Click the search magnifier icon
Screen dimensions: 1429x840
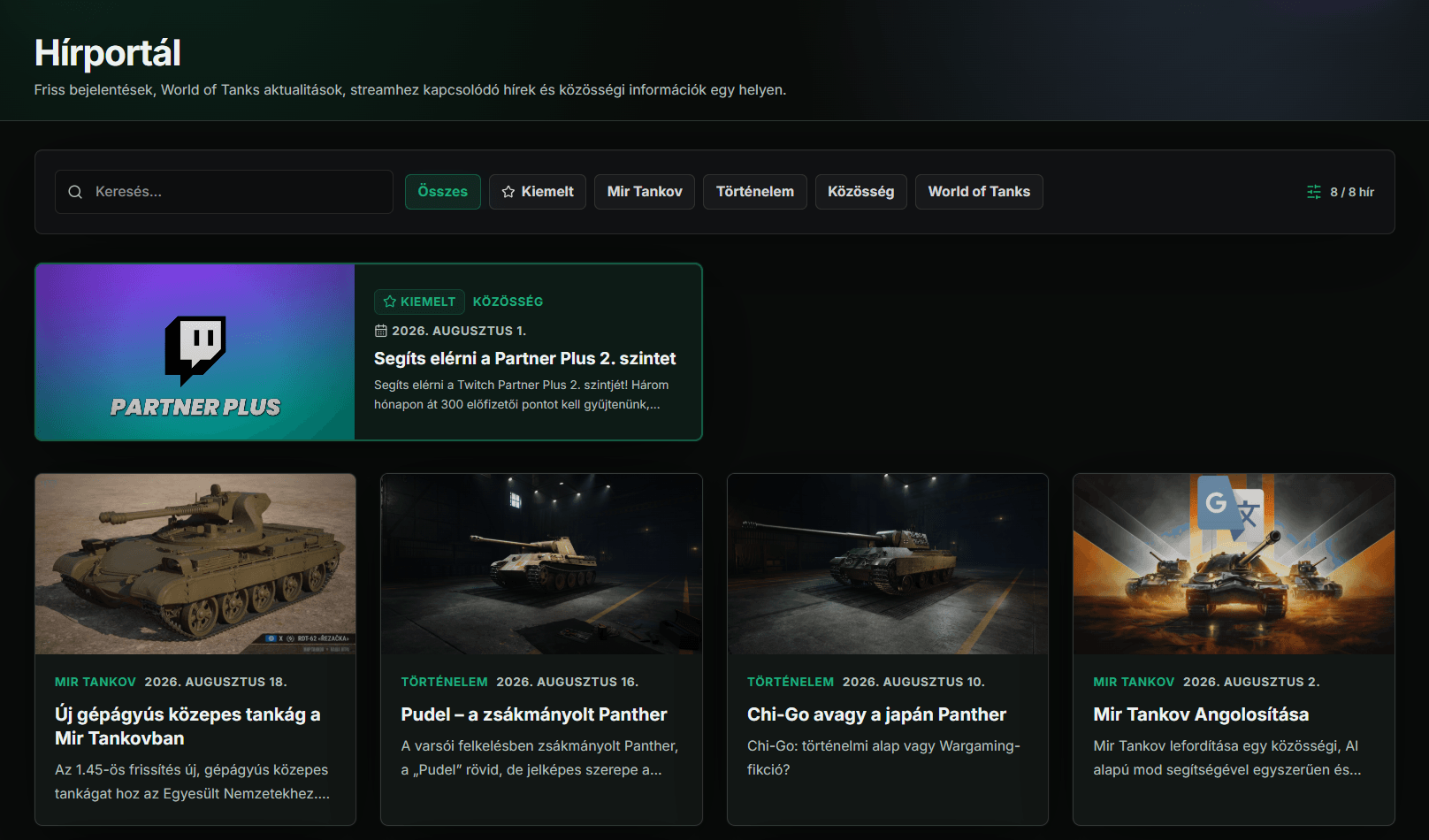click(x=75, y=192)
